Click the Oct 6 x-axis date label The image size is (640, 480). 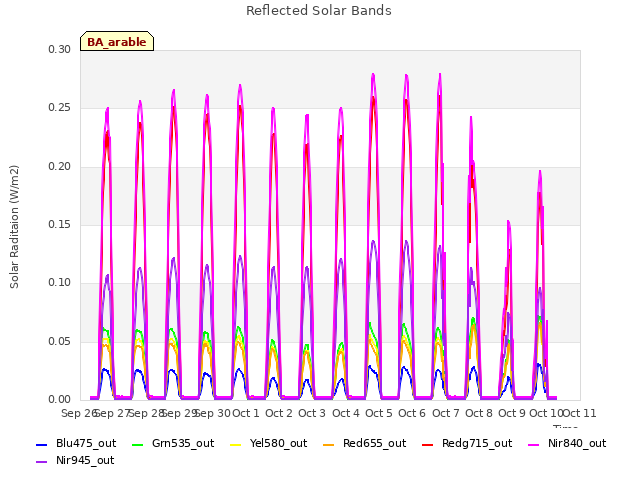click(412, 413)
